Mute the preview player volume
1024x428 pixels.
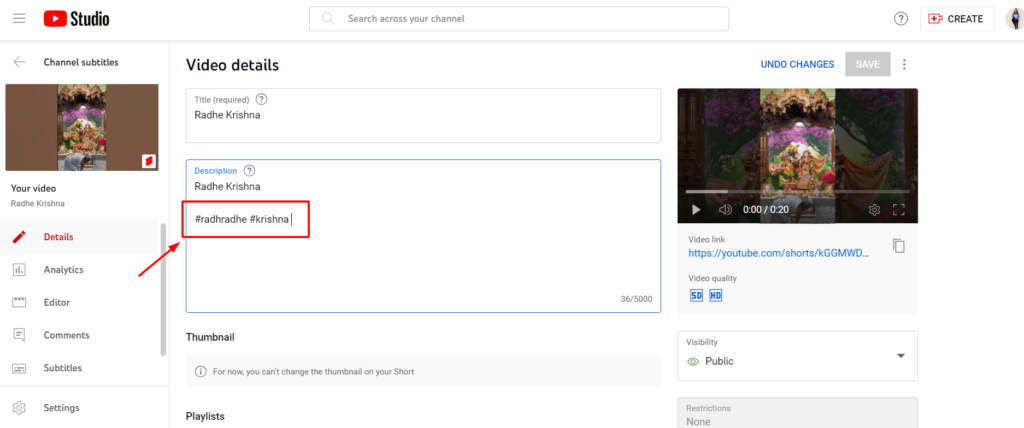tap(725, 210)
